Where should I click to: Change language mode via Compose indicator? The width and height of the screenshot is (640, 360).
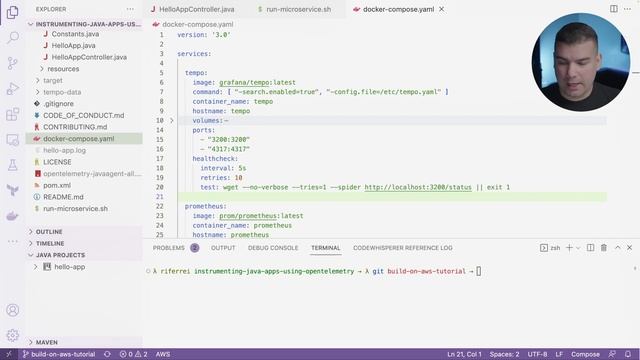tap(585, 354)
